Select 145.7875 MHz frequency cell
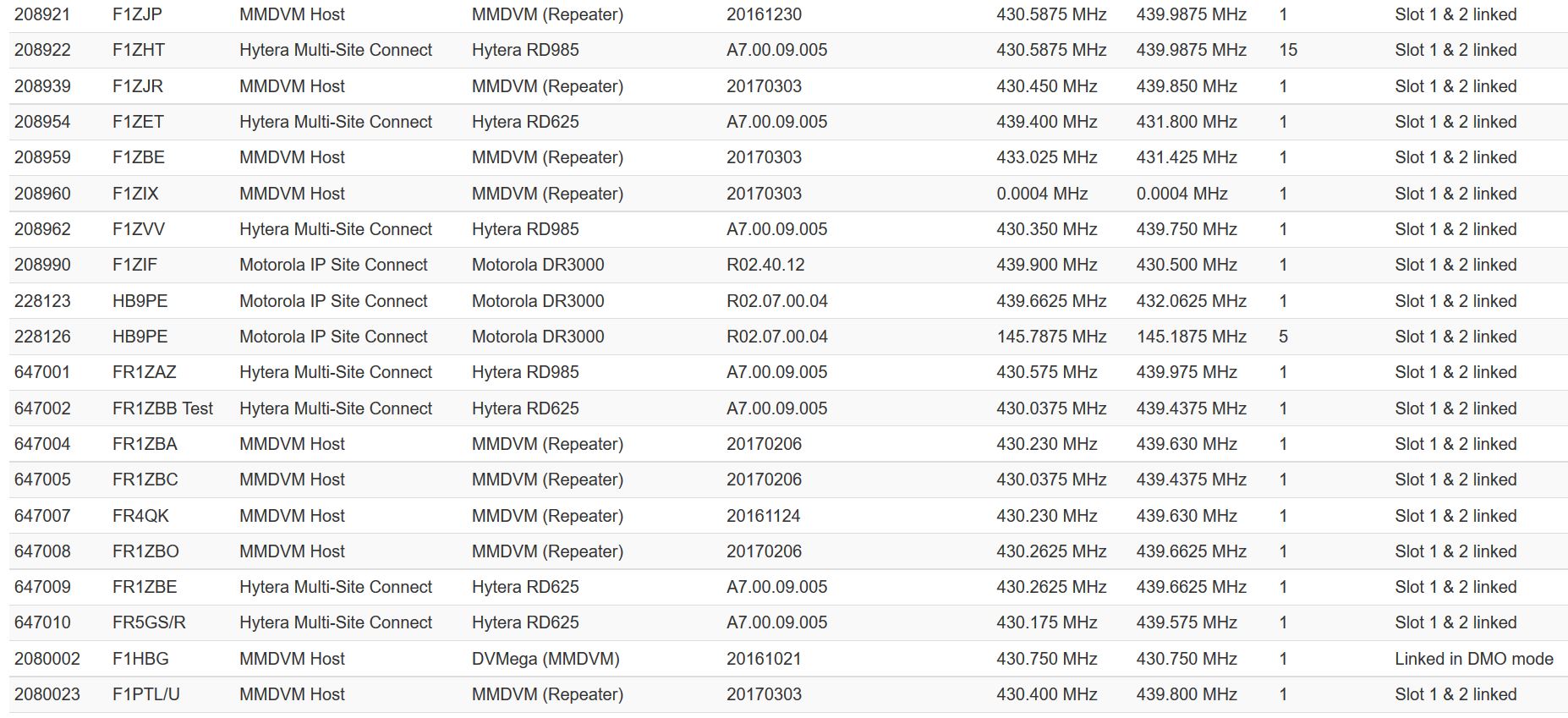The image size is (1568, 718). coord(1051,337)
